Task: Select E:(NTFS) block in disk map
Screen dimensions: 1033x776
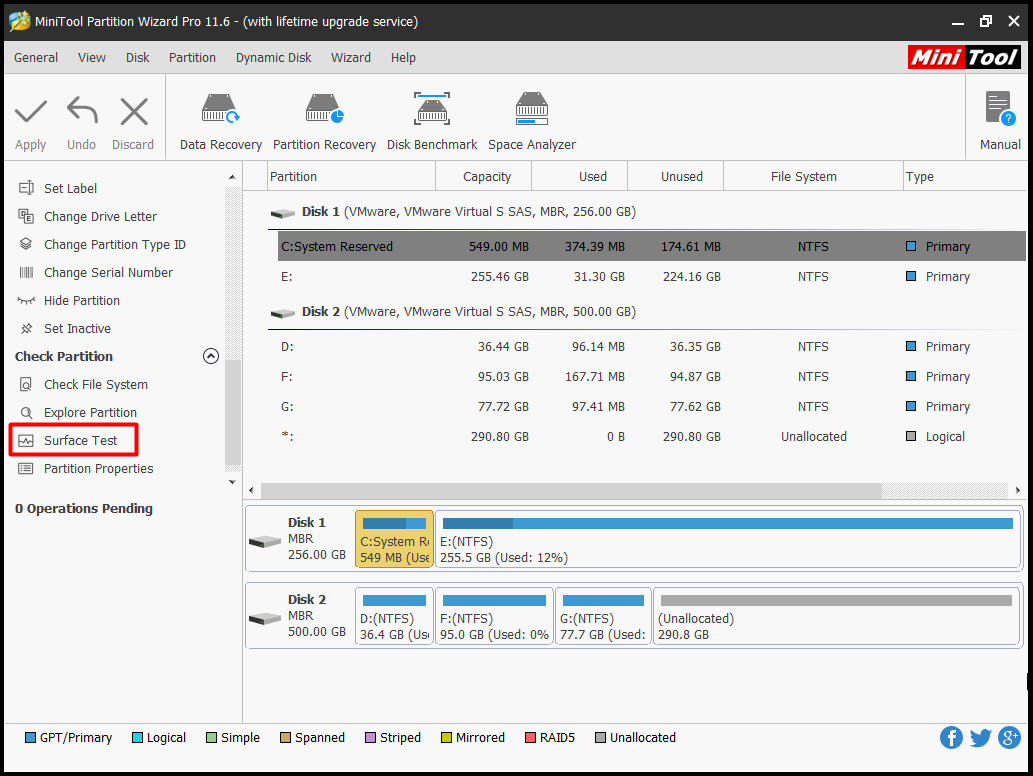Action: [x=727, y=539]
